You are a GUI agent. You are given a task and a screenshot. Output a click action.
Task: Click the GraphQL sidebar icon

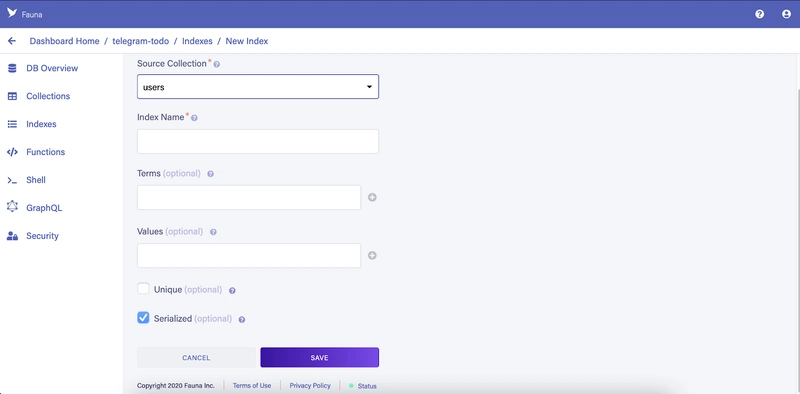click(12, 207)
